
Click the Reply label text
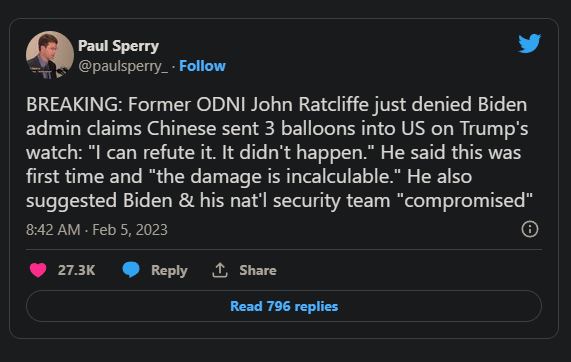(x=169, y=271)
